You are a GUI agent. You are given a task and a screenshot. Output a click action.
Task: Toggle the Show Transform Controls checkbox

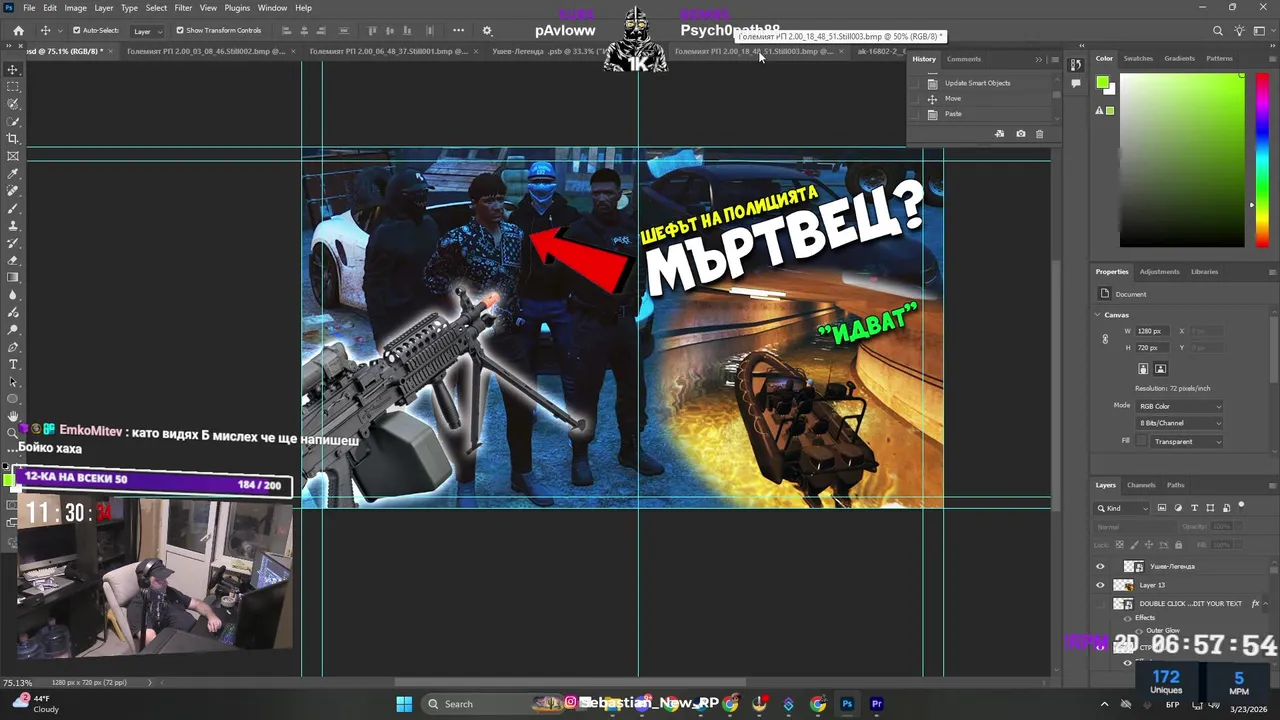[180, 30]
